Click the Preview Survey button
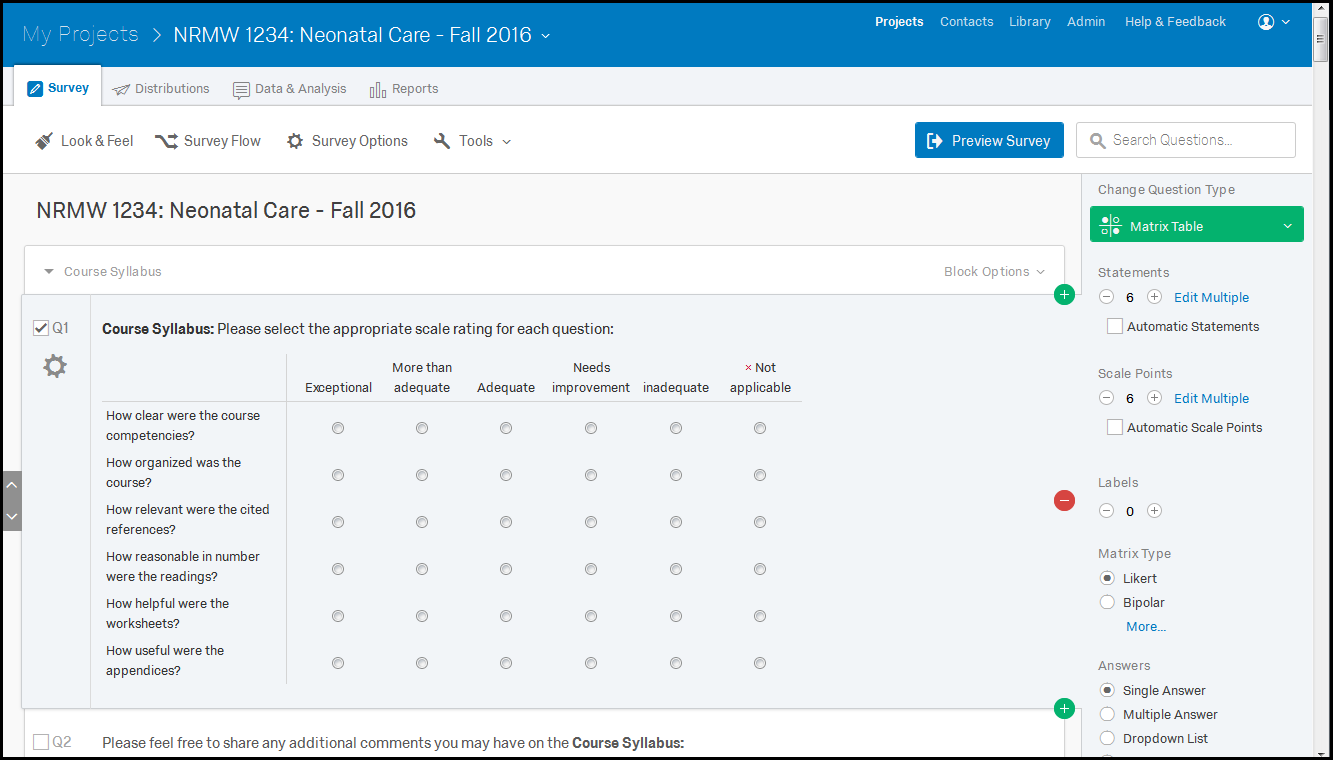 (x=988, y=140)
